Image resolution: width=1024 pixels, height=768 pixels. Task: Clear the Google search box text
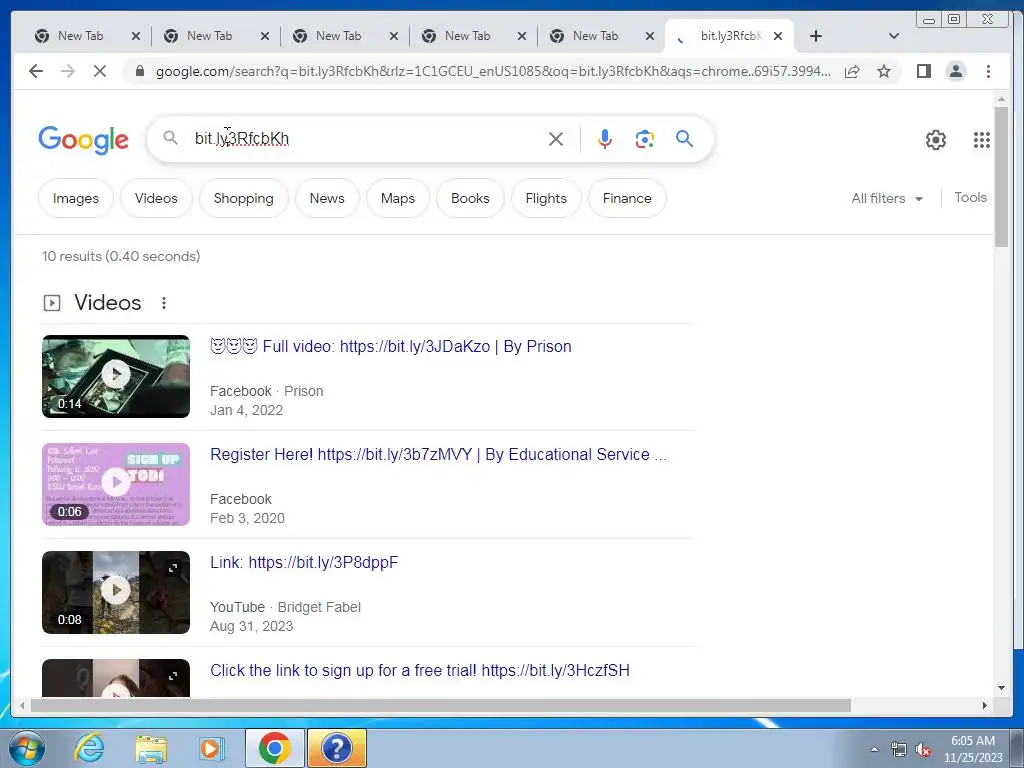tap(556, 138)
